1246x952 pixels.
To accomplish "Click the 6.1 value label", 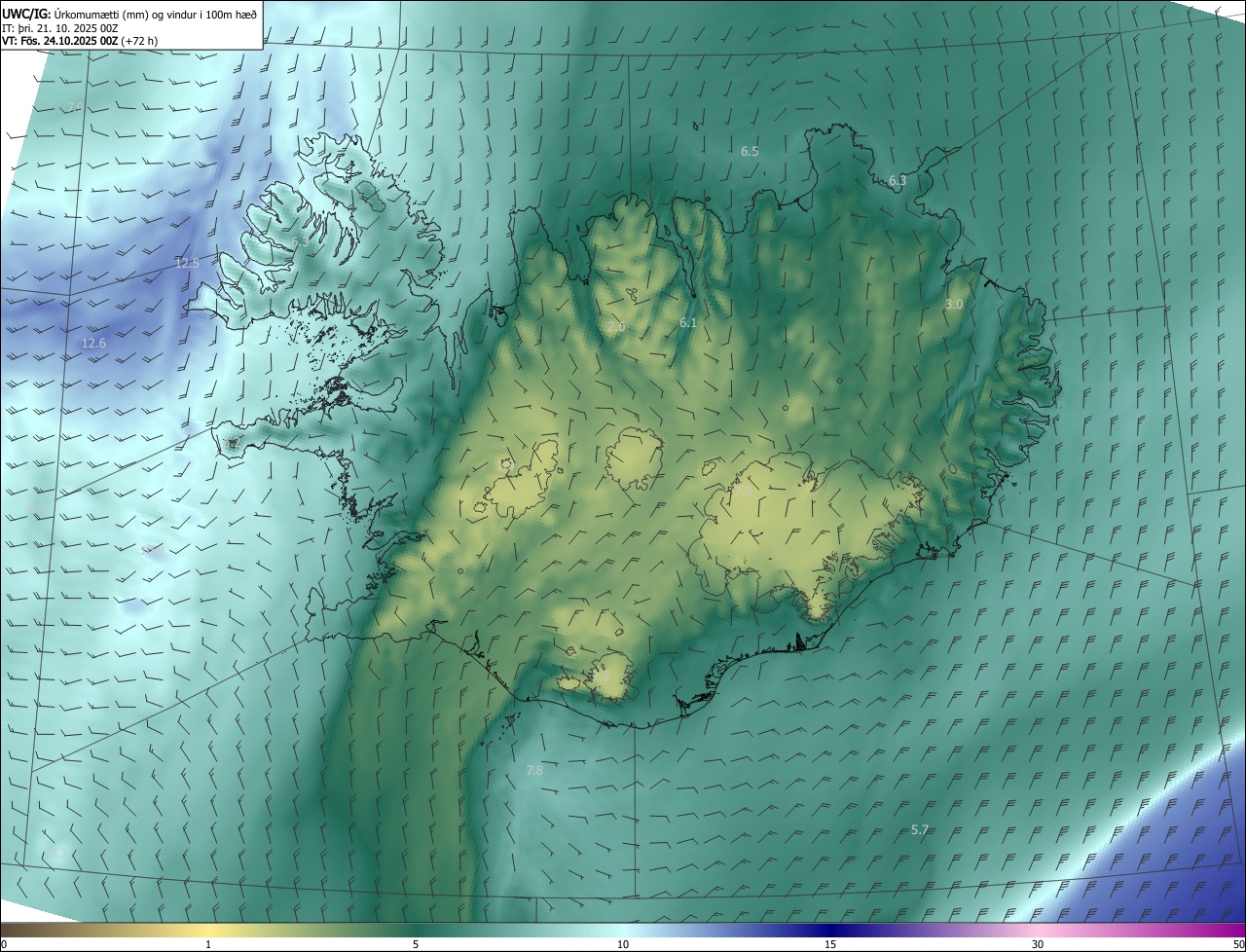I will 688,322.
